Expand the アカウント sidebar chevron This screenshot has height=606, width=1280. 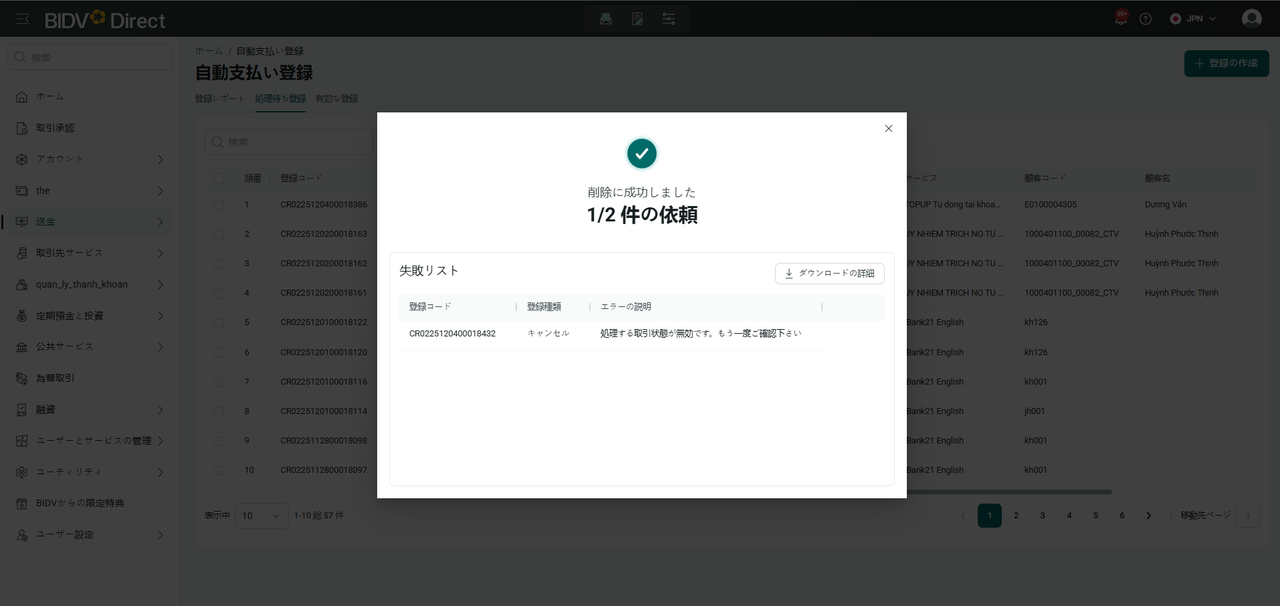160,159
